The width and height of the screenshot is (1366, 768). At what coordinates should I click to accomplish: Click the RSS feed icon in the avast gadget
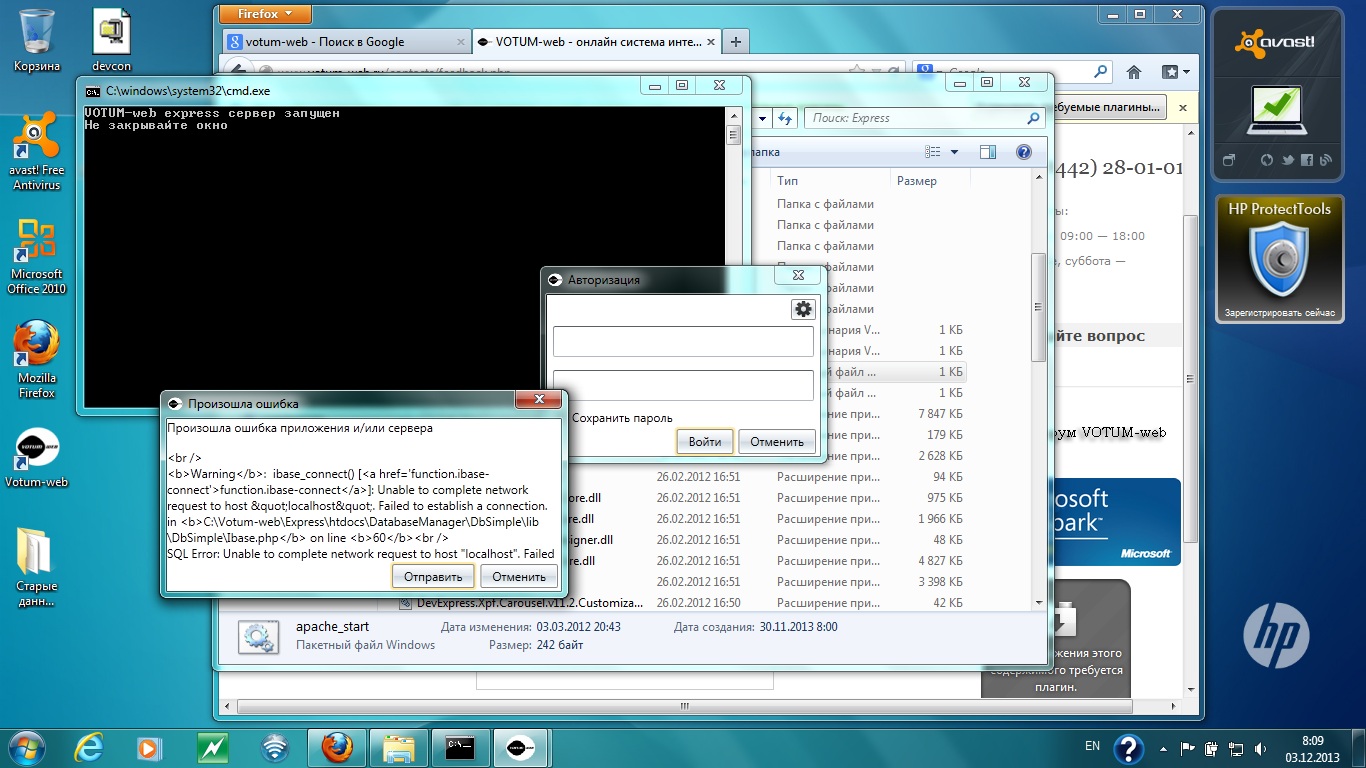pos(1326,160)
